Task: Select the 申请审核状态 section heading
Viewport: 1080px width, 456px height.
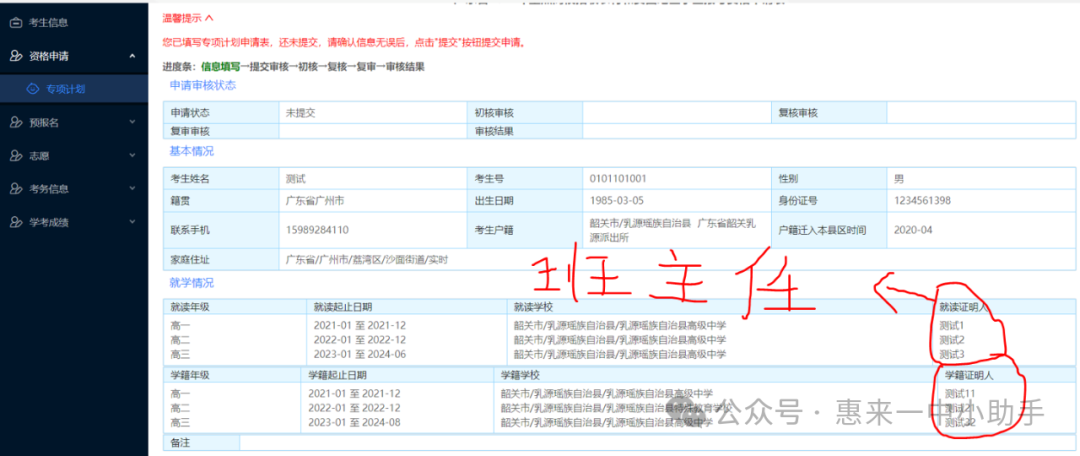Action: (x=202, y=85)
